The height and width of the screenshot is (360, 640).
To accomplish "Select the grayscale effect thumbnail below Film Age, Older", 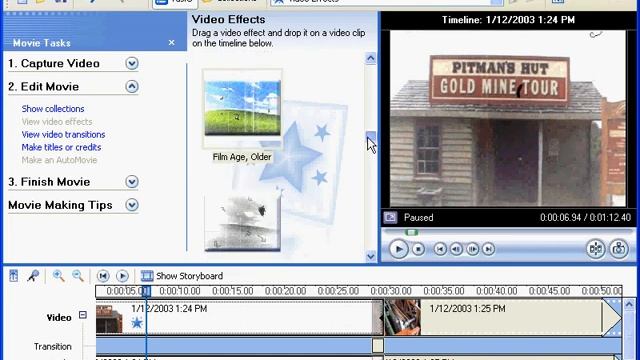I will point(242,223).
